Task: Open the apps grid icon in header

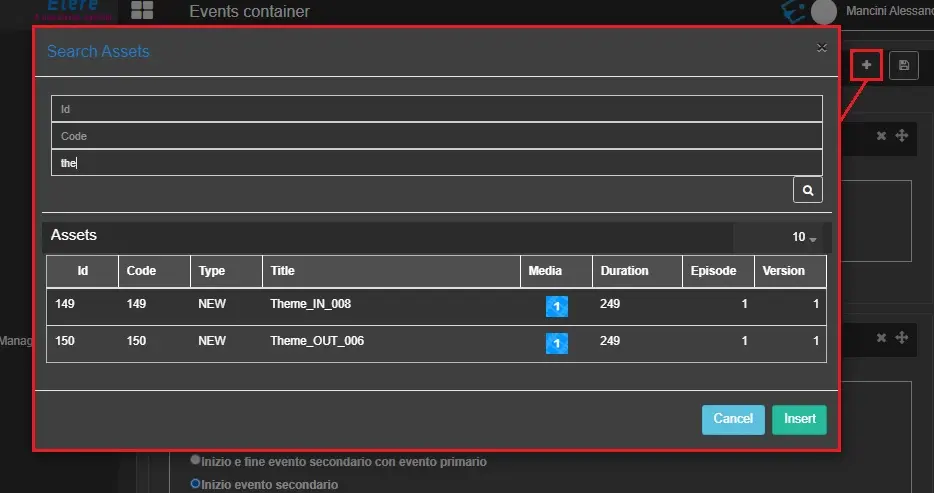Action: coord(142,11)
